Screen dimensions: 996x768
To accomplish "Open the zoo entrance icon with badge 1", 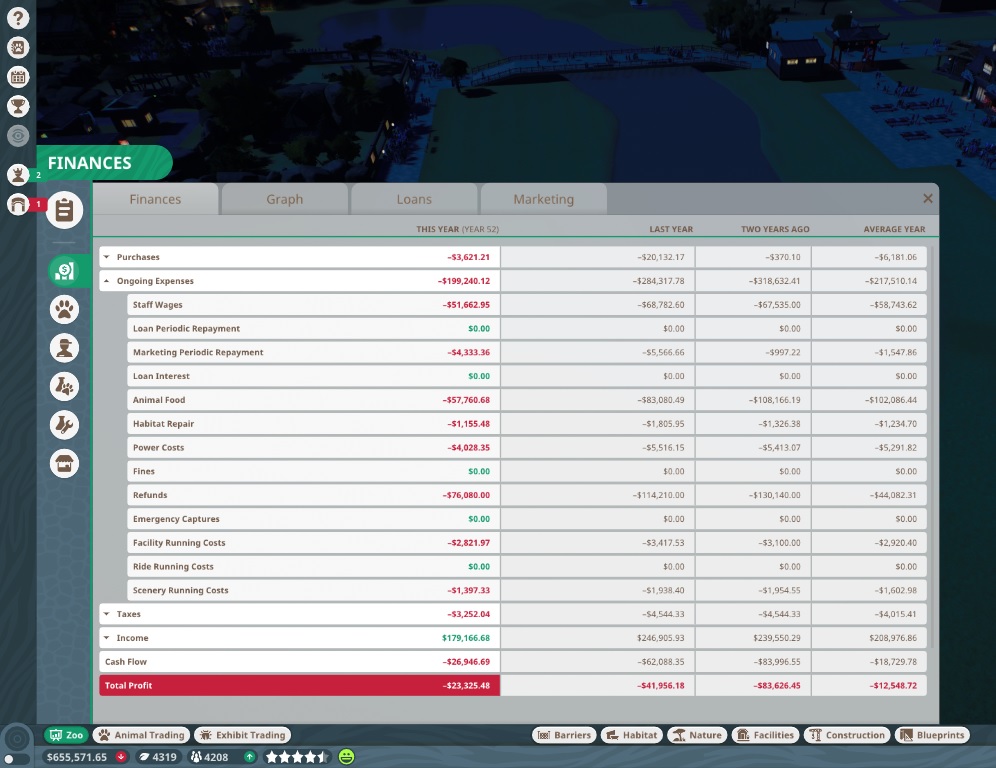I will tap(18, 205).
